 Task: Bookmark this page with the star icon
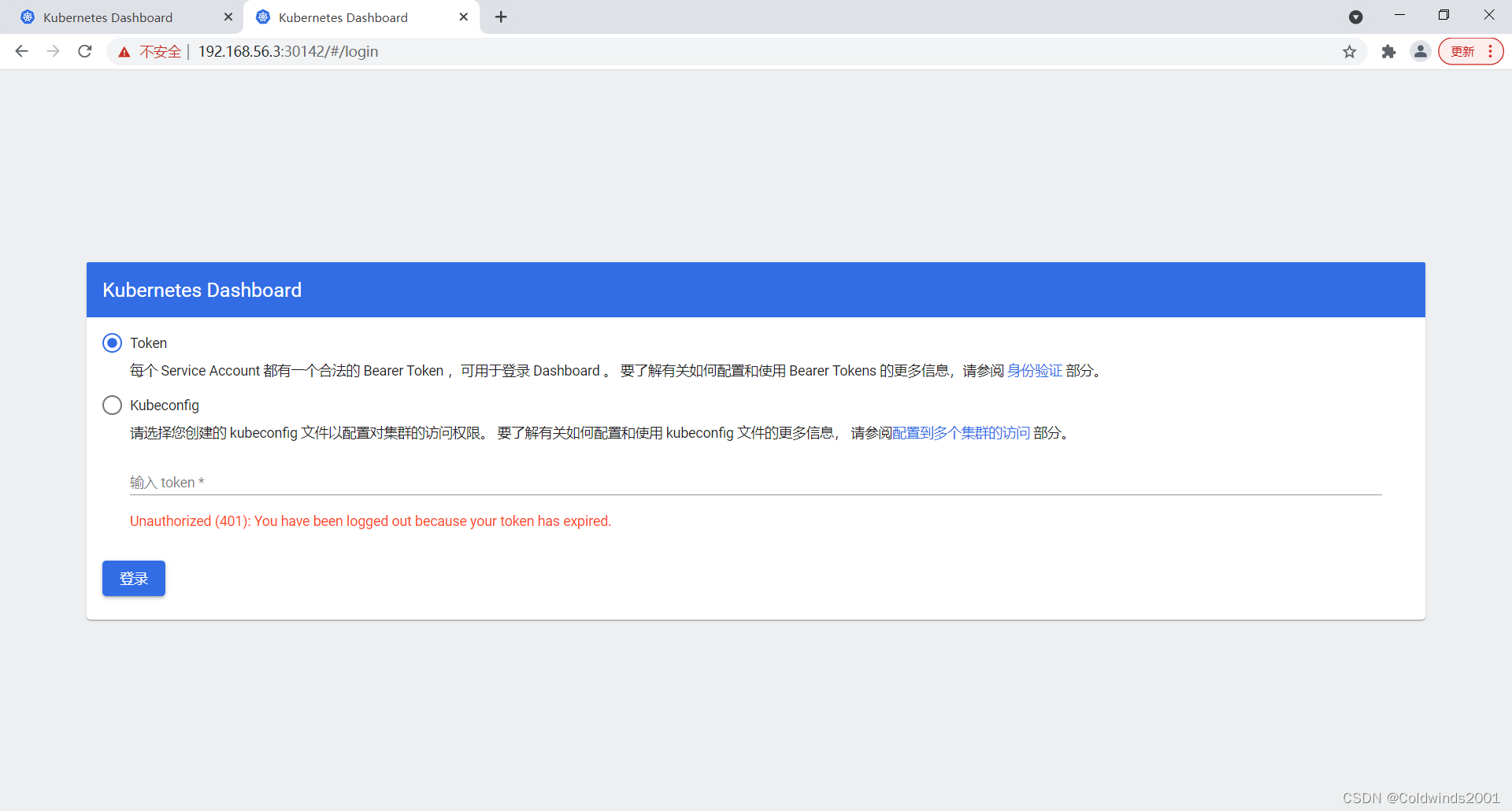(x=1350, y=51)
